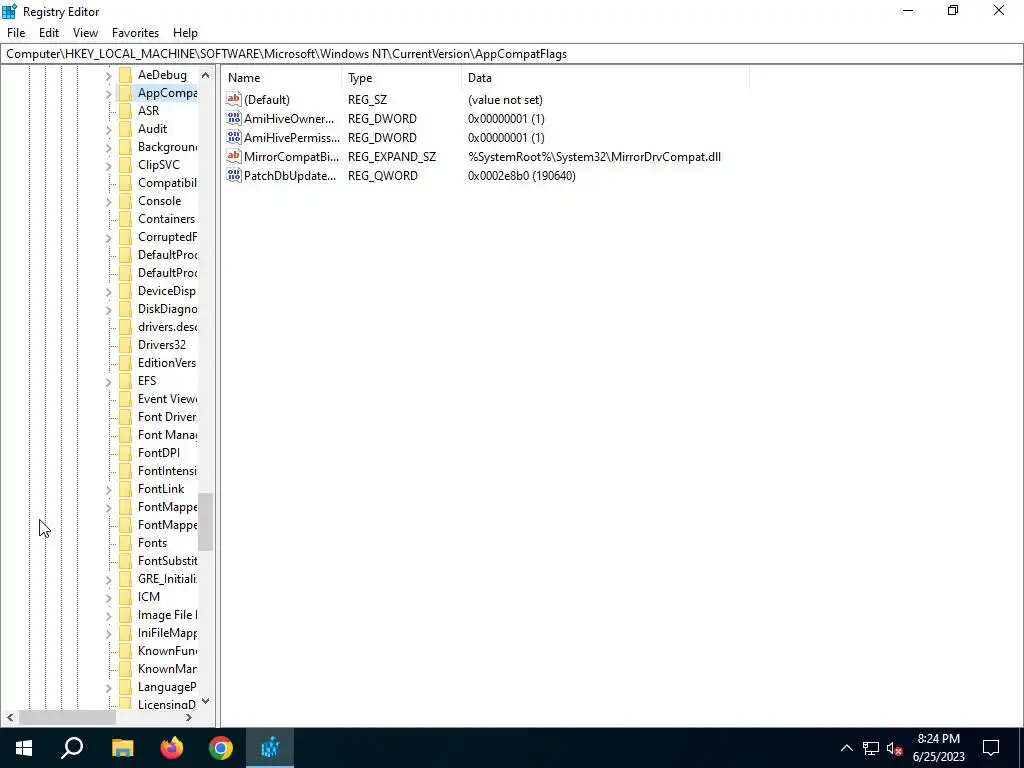1024x768 pixels.
Task: Select the ClipSVC folder icon
Action: [x=125, y=165]
